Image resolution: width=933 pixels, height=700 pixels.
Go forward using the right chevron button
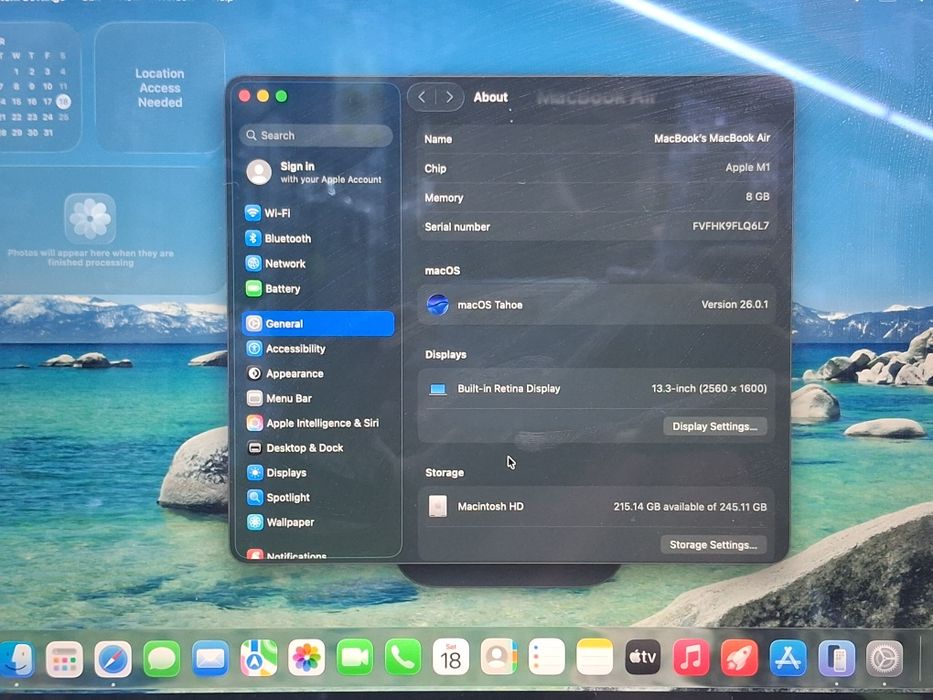point(450,97)
